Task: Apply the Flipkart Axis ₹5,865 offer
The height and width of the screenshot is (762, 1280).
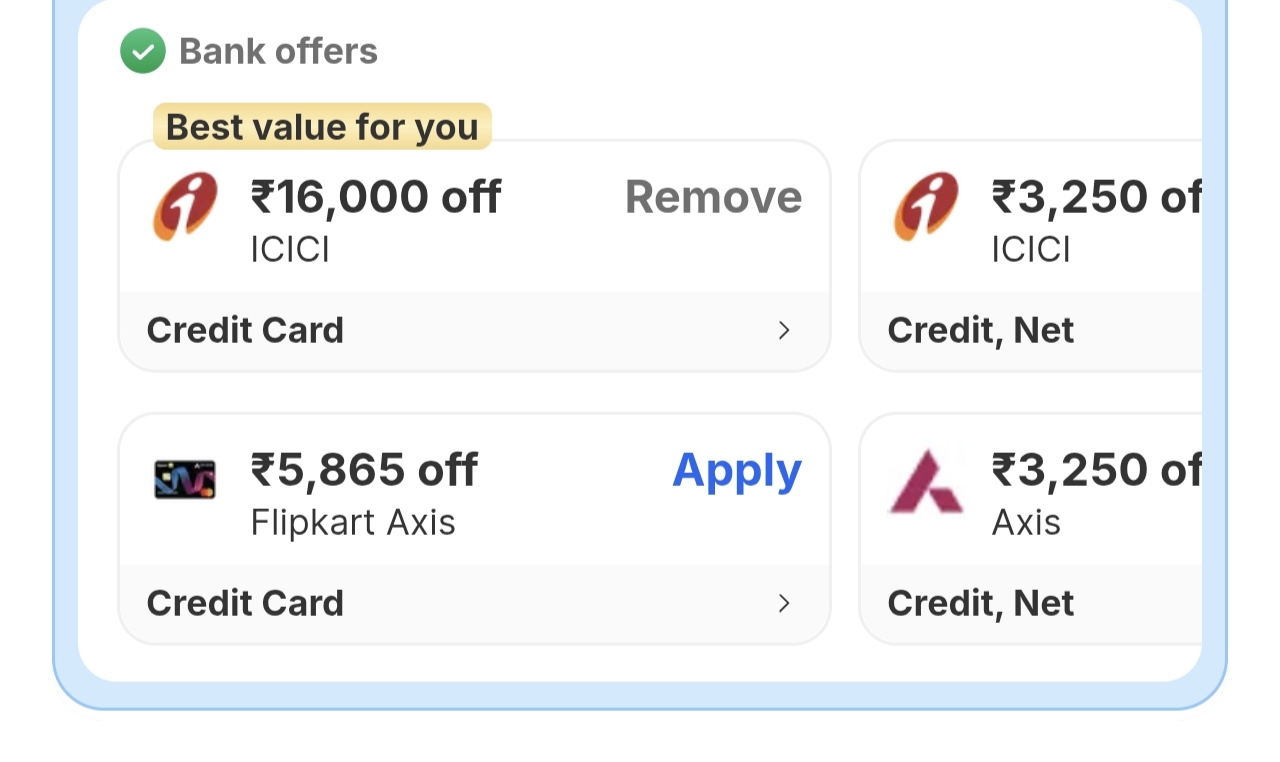Action: coord(736,470)
